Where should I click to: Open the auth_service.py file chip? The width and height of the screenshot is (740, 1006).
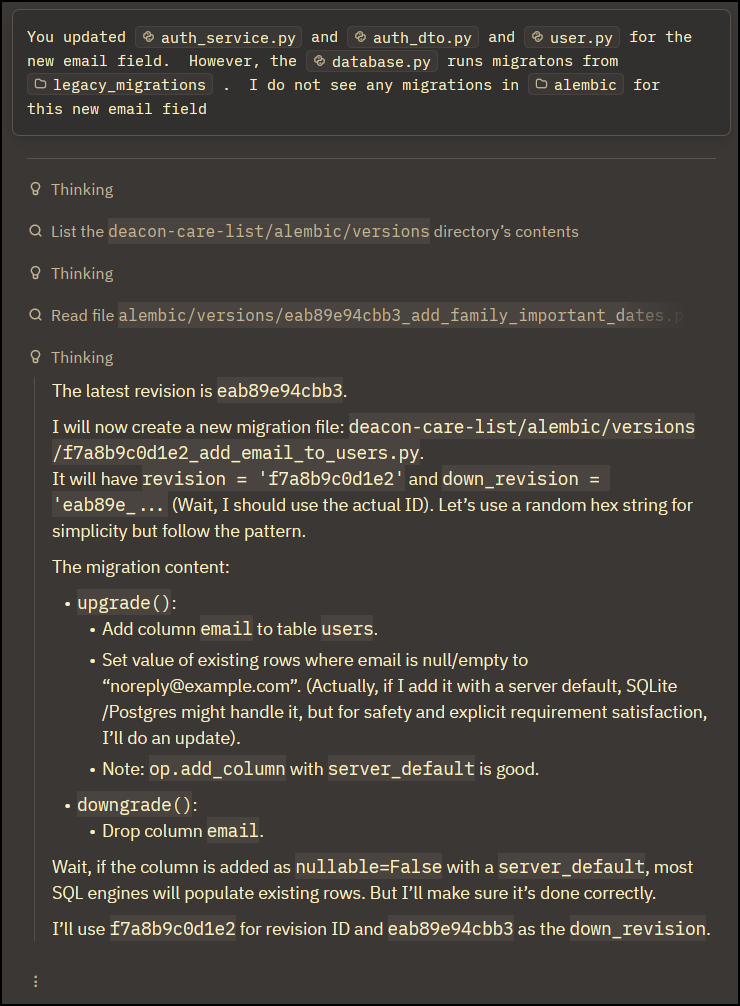pyautogui.click(x=218, y=37)
